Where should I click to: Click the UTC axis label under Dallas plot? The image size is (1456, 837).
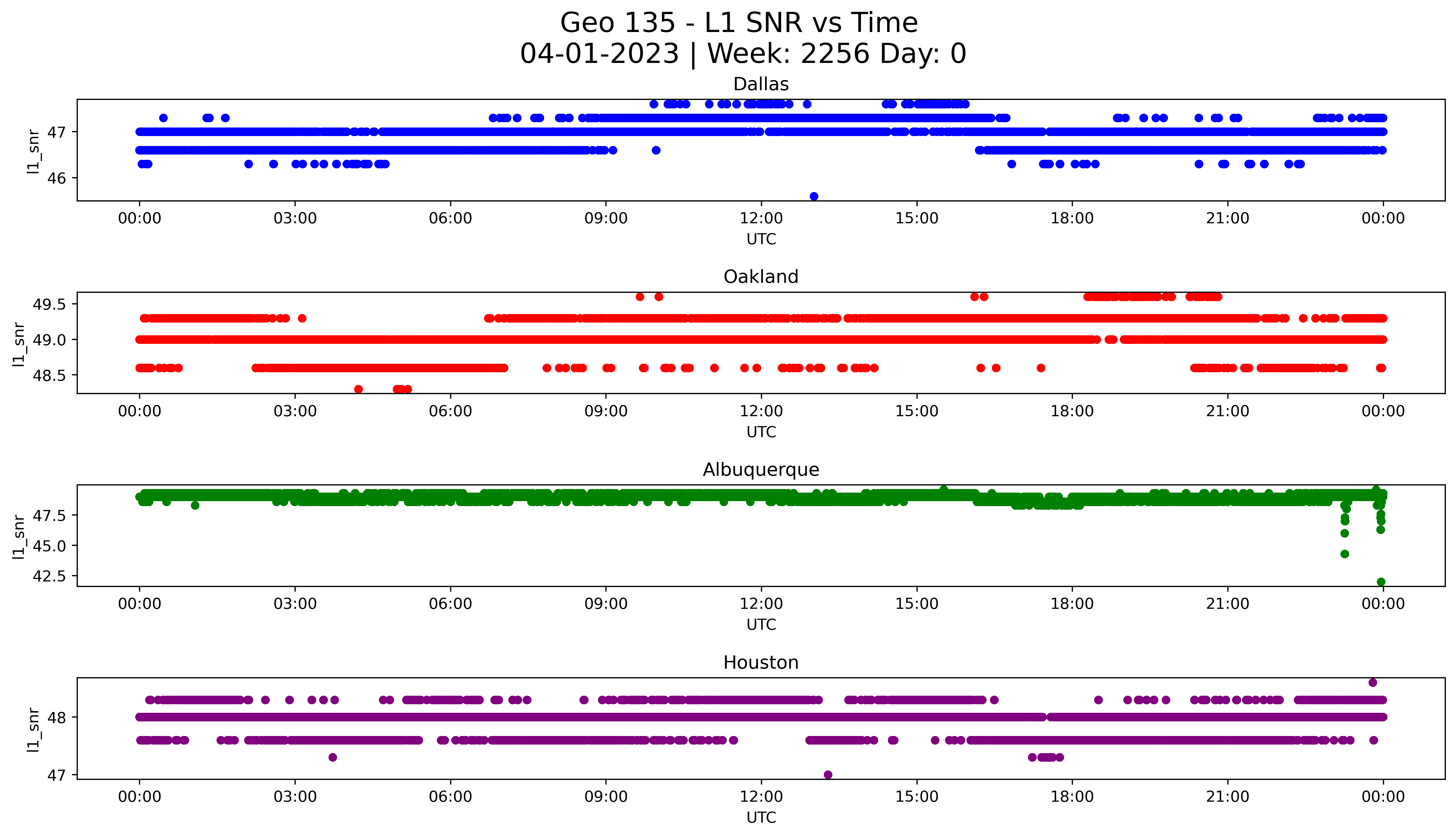[x=761, y=239]
